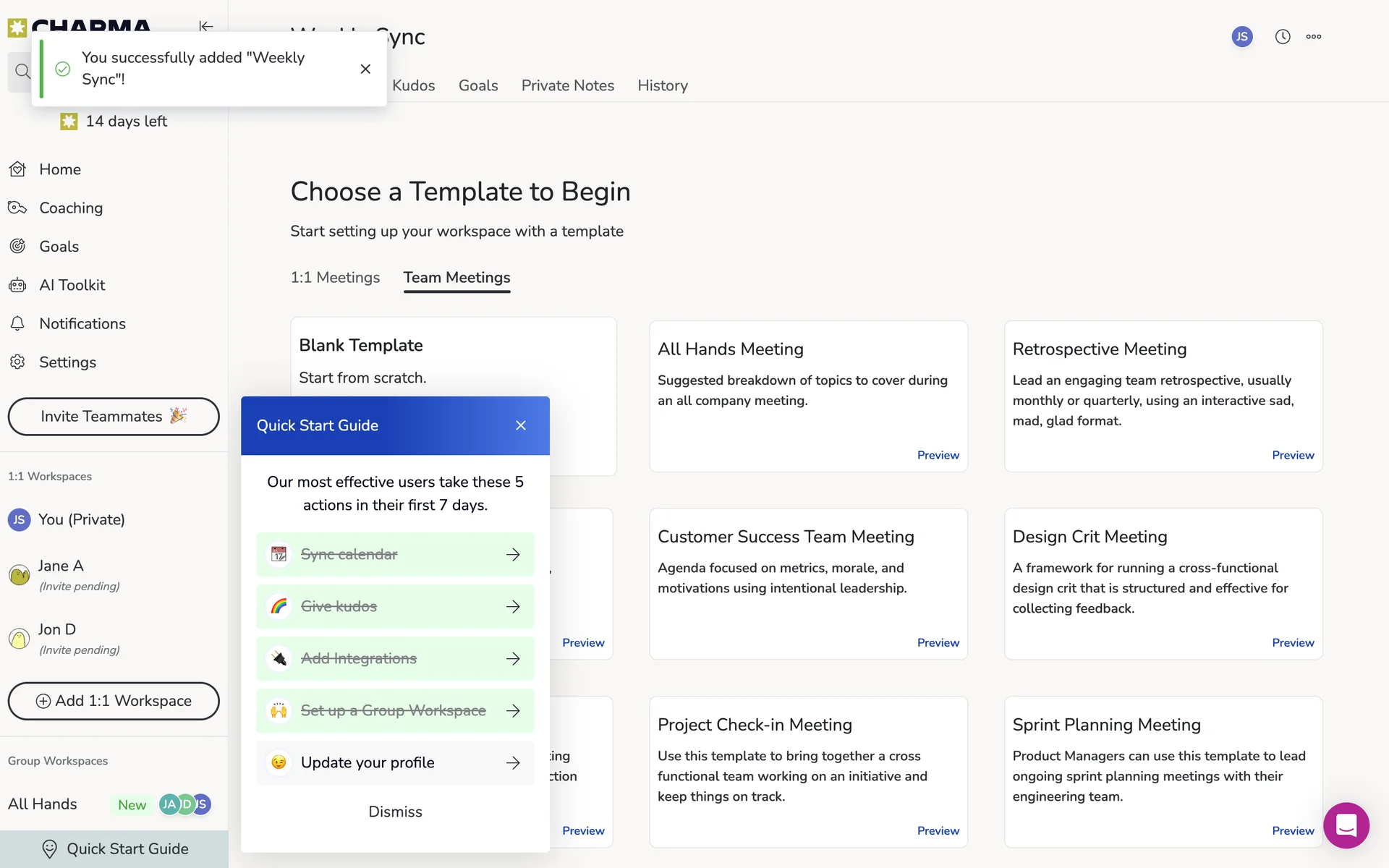The image size is (1389, 868).
Task: Click the JS user avatar in the header
Action: click(x=1241, y=37)
